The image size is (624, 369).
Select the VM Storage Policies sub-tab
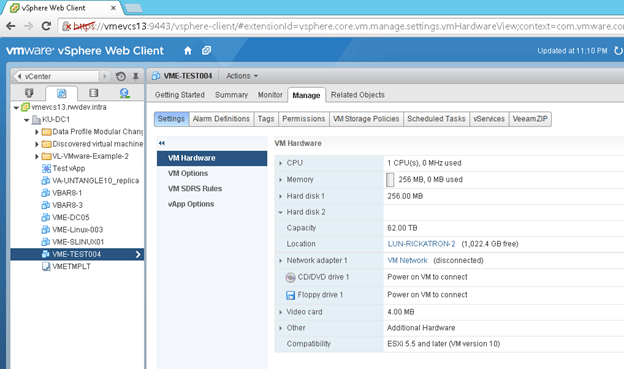pos(366,119)
